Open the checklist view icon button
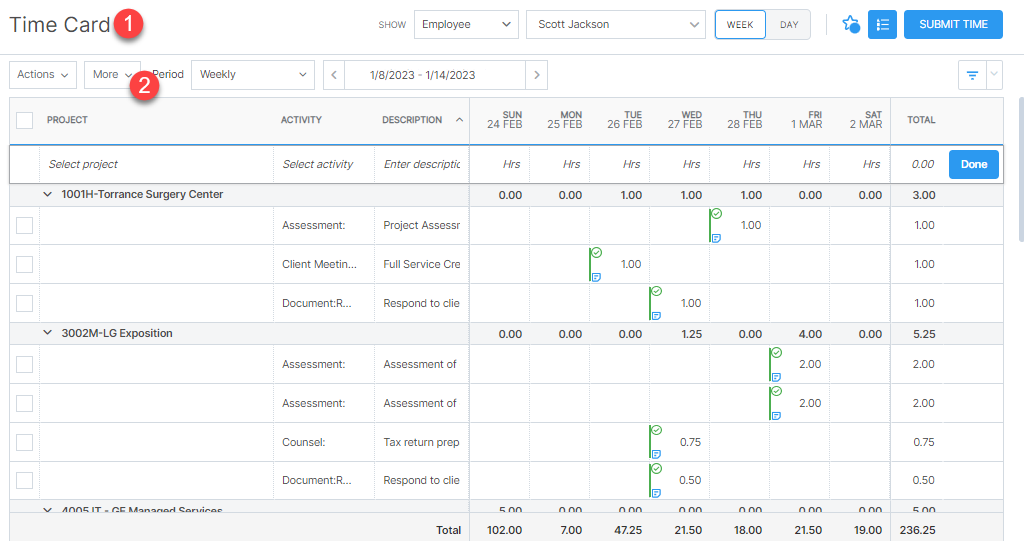Image resolution: width=1024 pixels, height=541 pixels. tap(882, 25)
